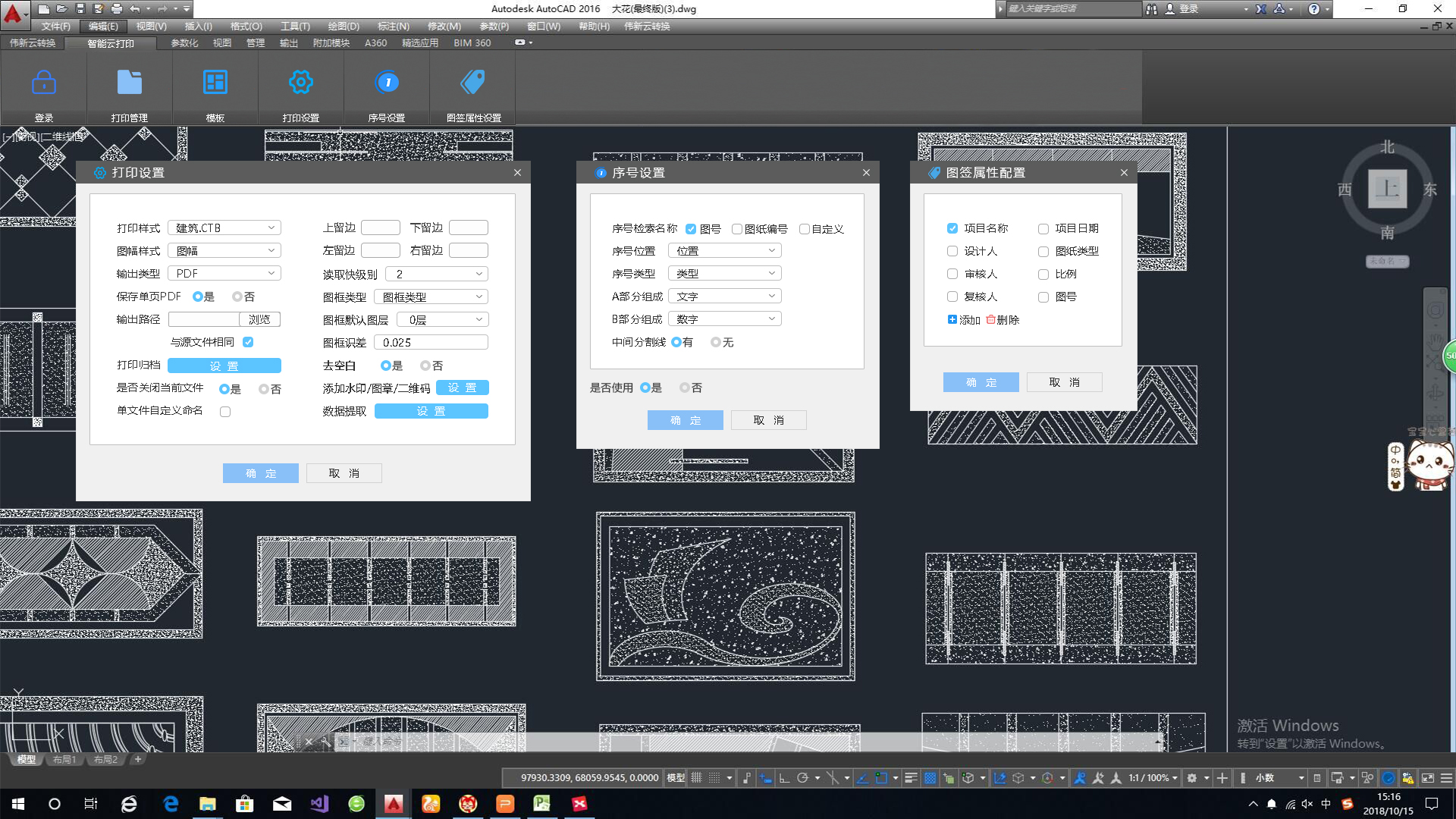Select 无 for 中间分割线

point(716,342)
